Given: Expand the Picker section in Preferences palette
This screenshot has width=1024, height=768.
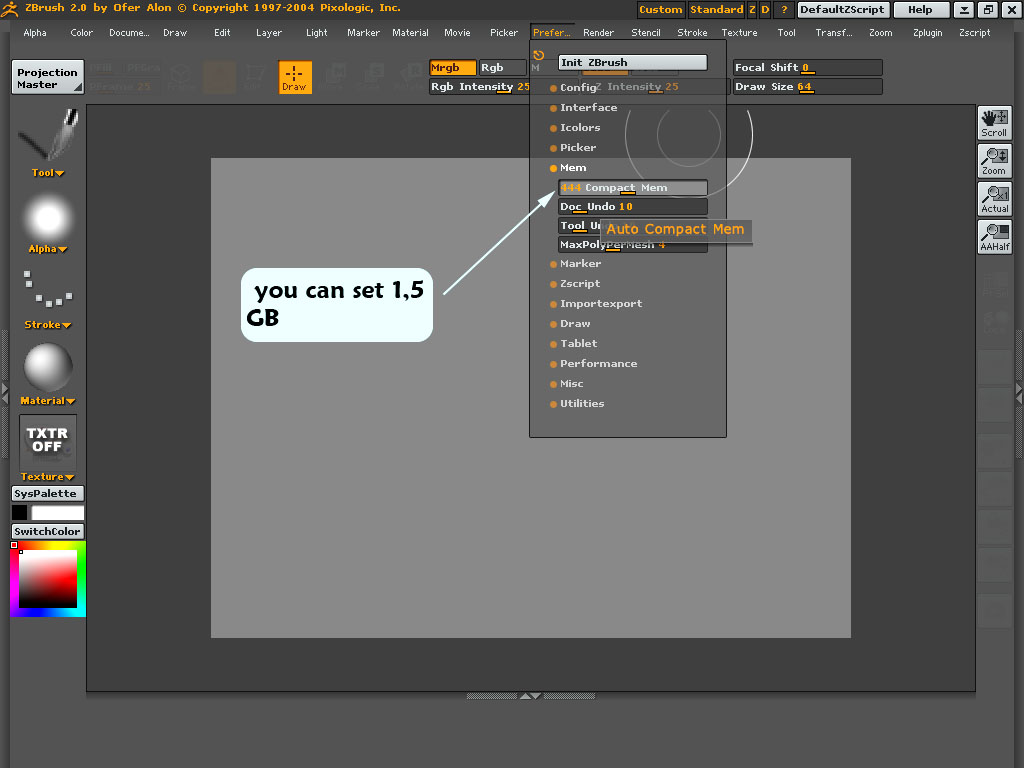Looking at the screenshot, I should 573,148.
